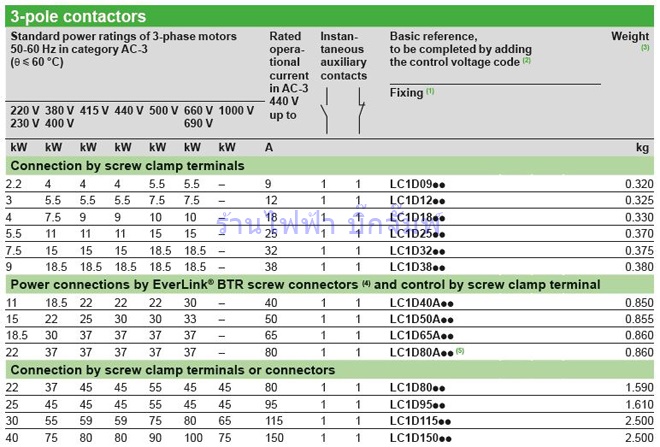Click weight value 0.330
This screenshot has height=447, width=660.
click(639, 217)
